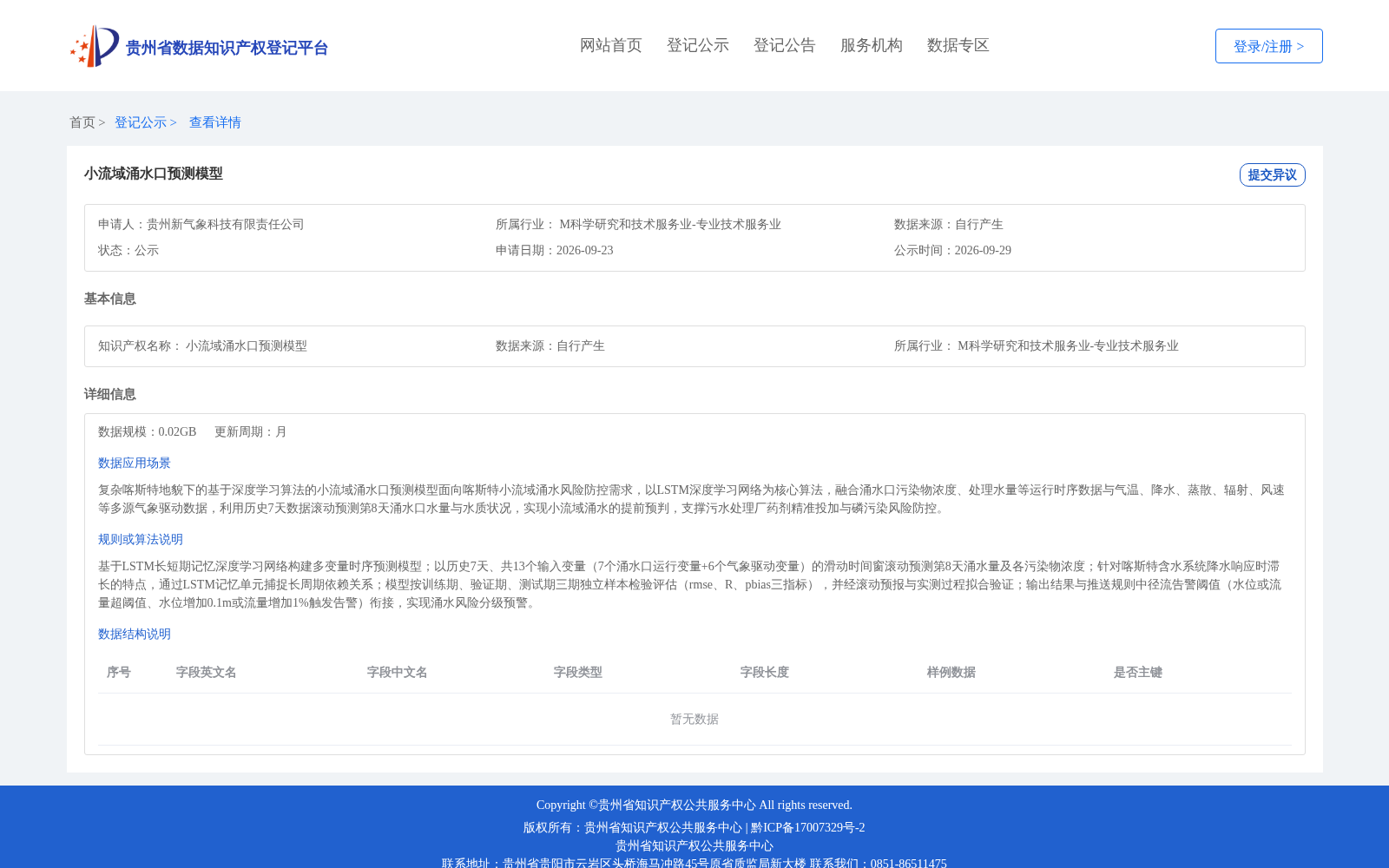Click the 字段中文名 column header

398,672
